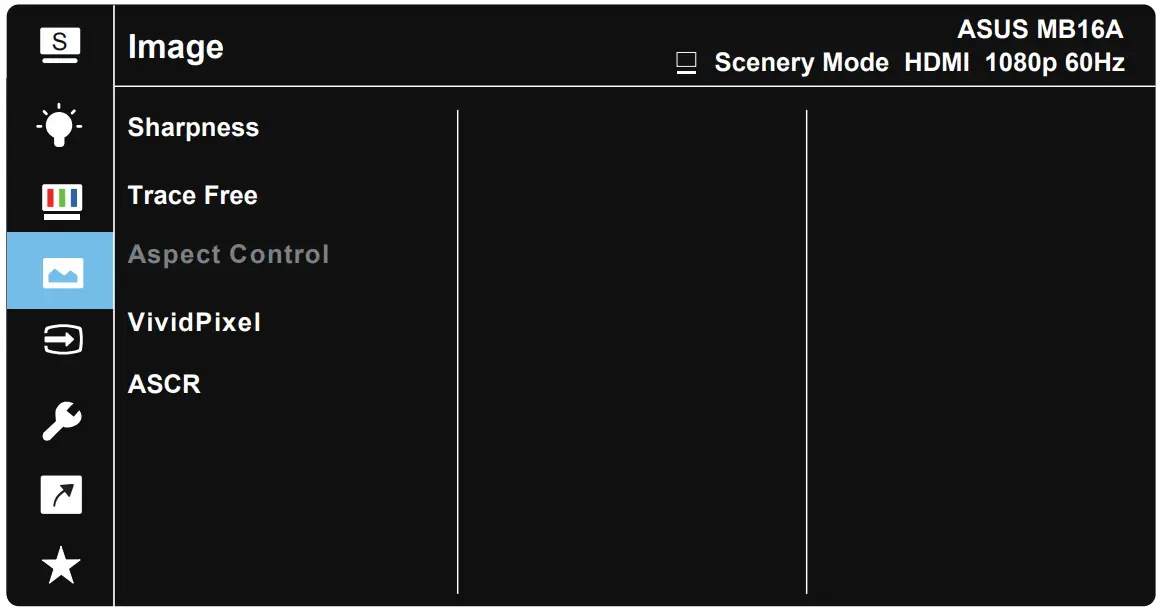Open the ASCR option

(164, 384)
